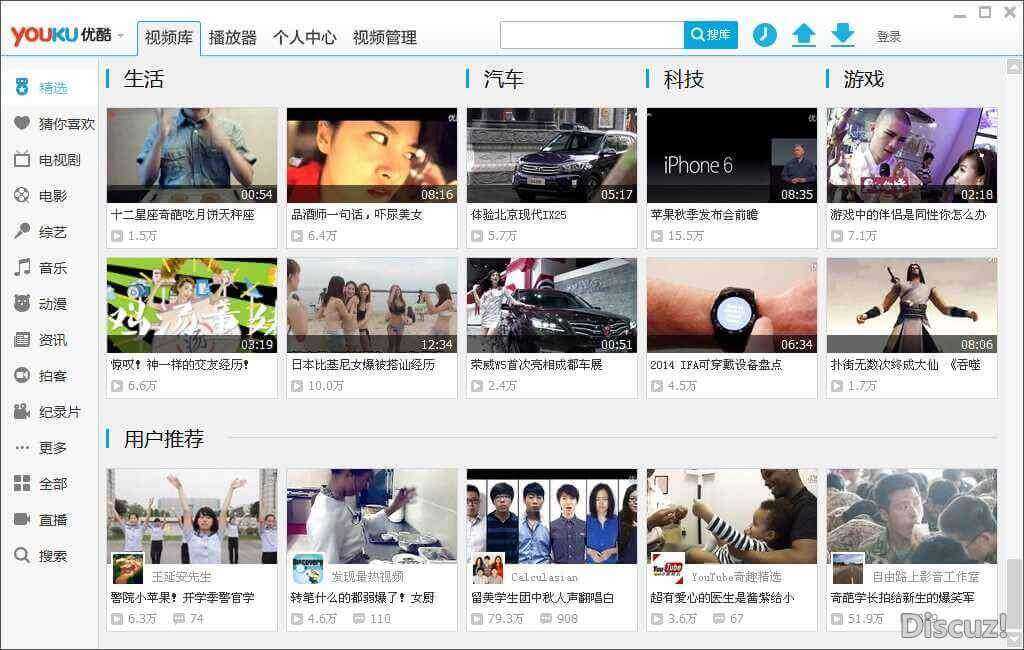Click the upload arrow icon
The width and height of the screenshot is (1024, 650).
click(804, 35)
